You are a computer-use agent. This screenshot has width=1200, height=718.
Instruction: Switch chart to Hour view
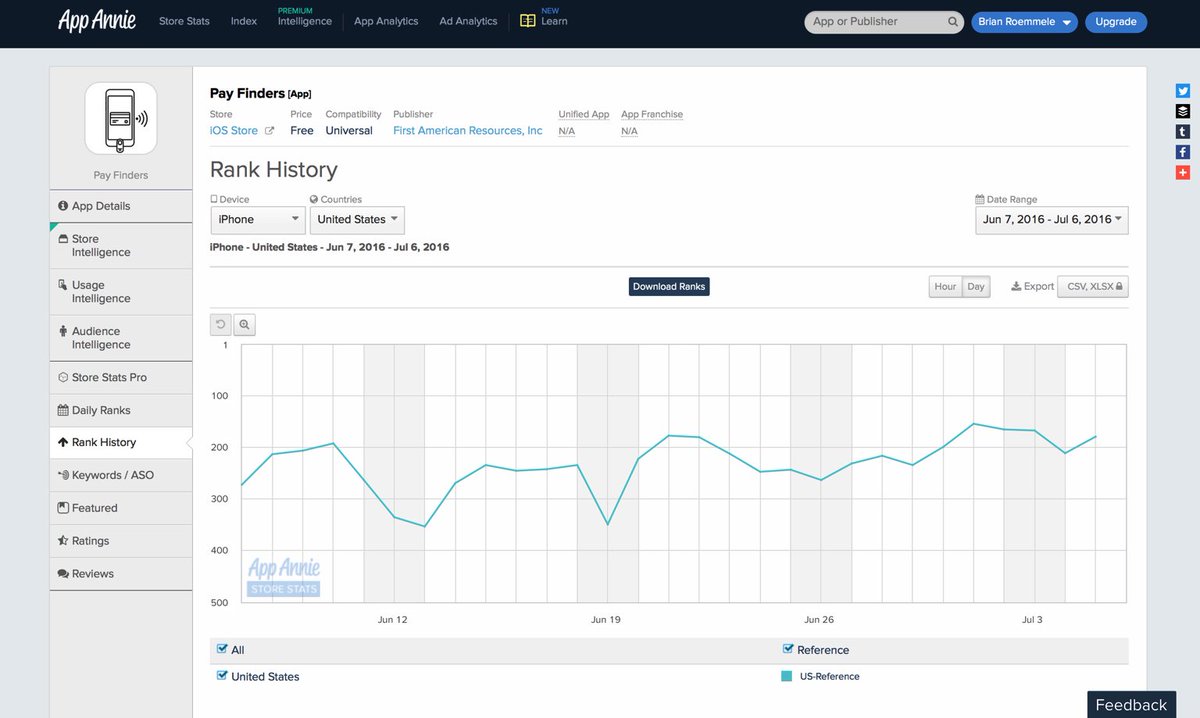click(945, 287)
